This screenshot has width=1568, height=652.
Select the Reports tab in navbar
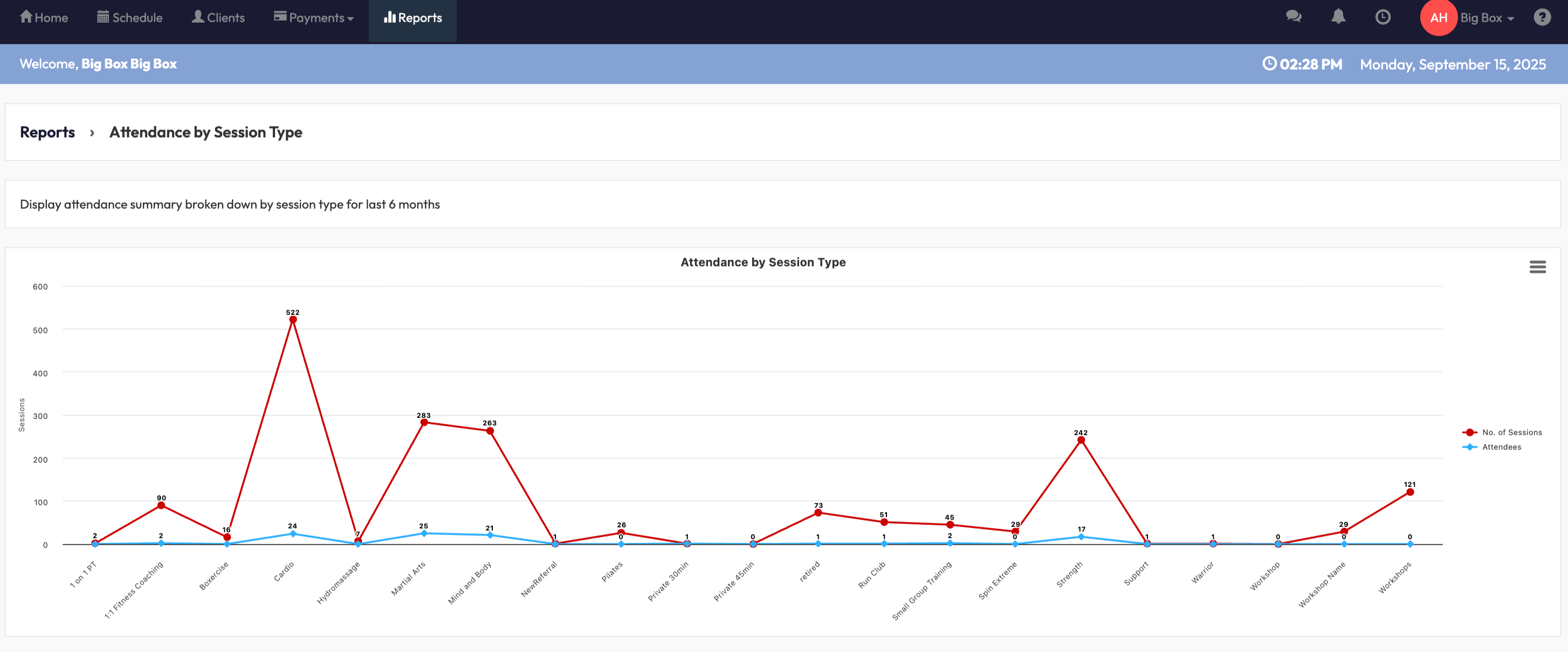412,18
